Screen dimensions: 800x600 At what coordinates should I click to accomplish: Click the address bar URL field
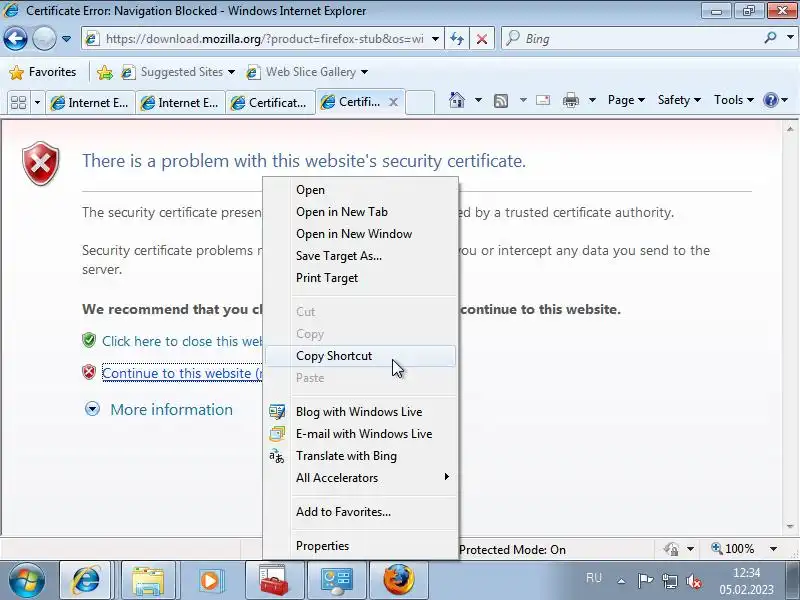(264, 39)
